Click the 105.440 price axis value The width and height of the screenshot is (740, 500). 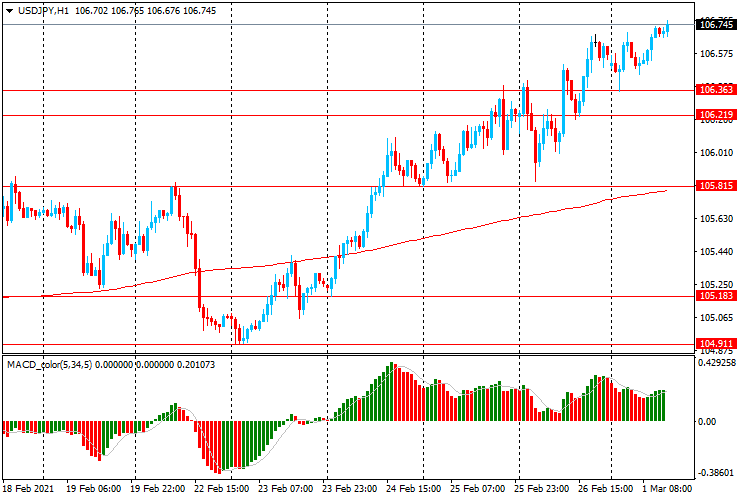[716, 252]
